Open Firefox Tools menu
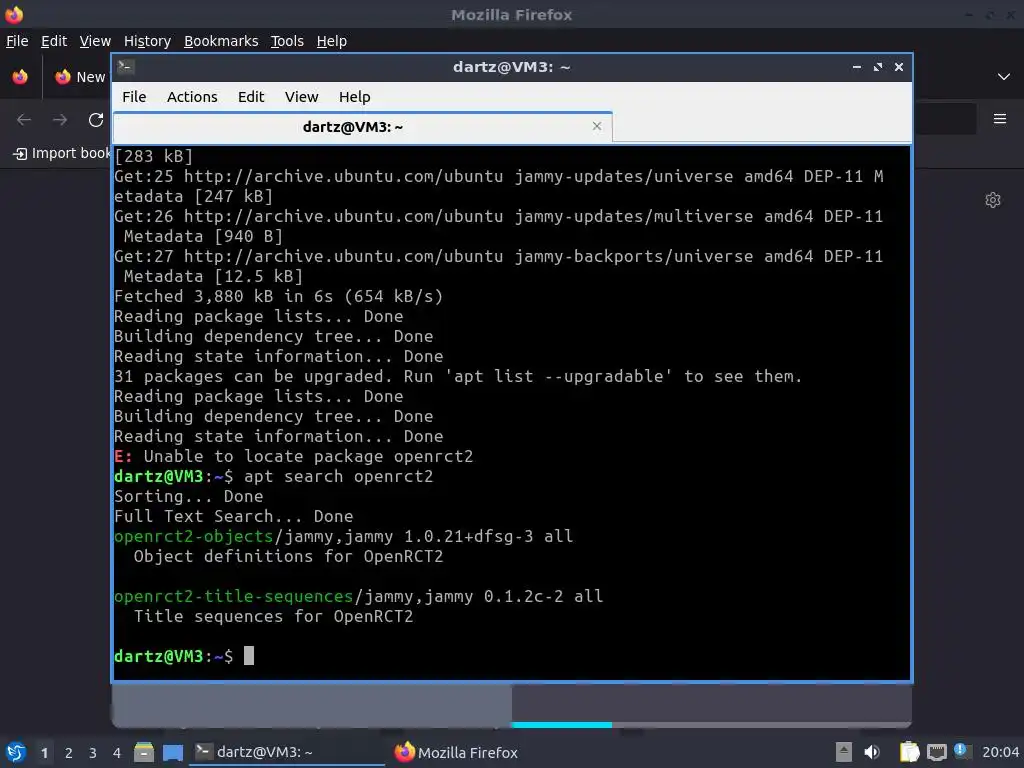Viewport: 1024px width, 768px height. (x=287, y=41)
